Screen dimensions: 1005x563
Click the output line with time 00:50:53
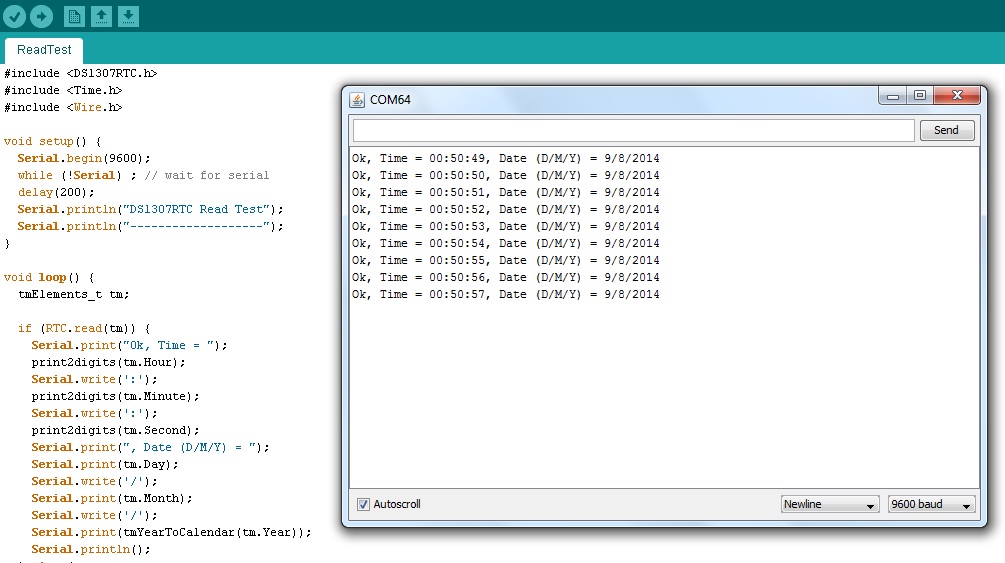tap(506, 226)
